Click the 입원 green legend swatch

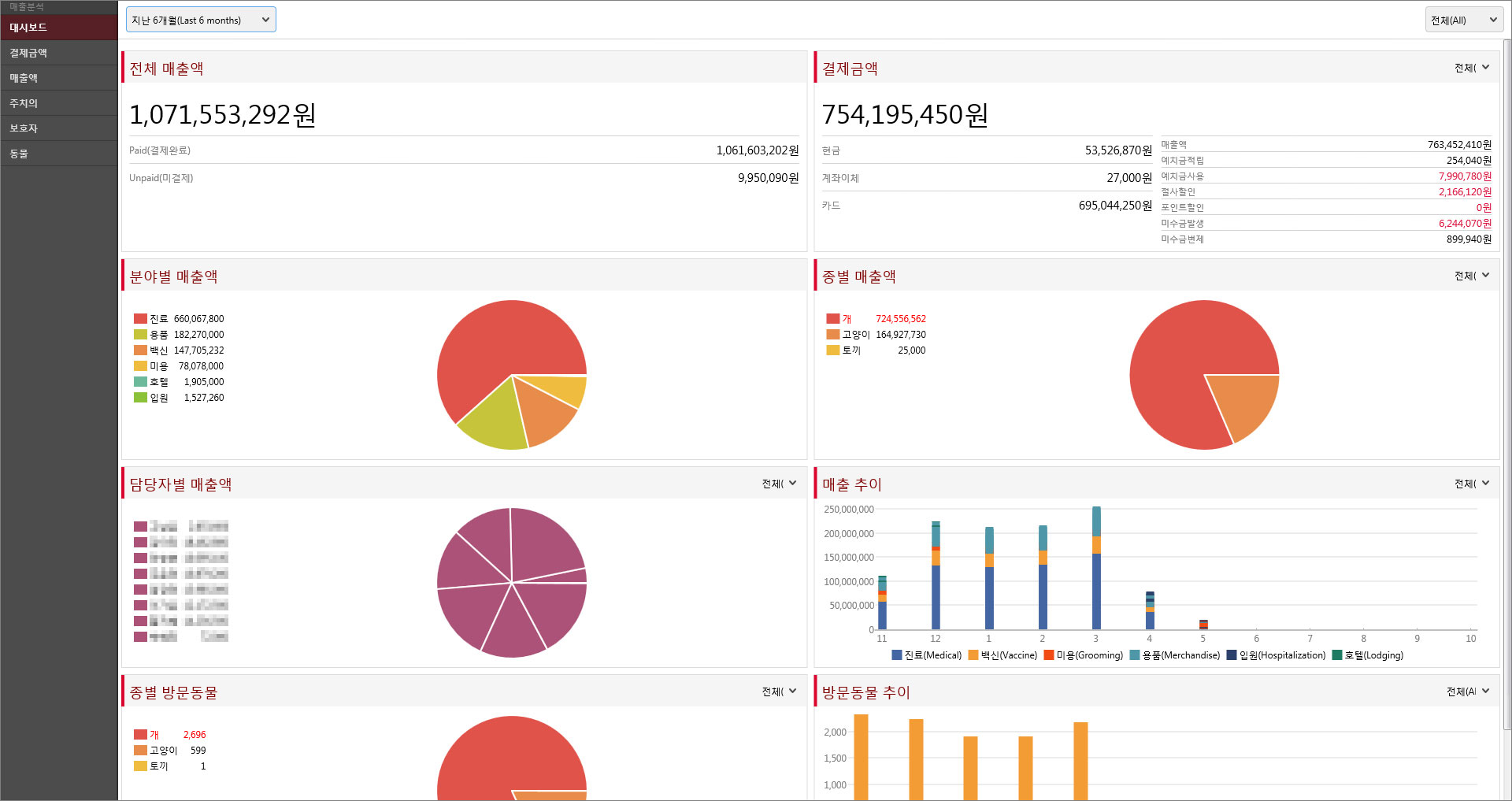coord(140,398)
